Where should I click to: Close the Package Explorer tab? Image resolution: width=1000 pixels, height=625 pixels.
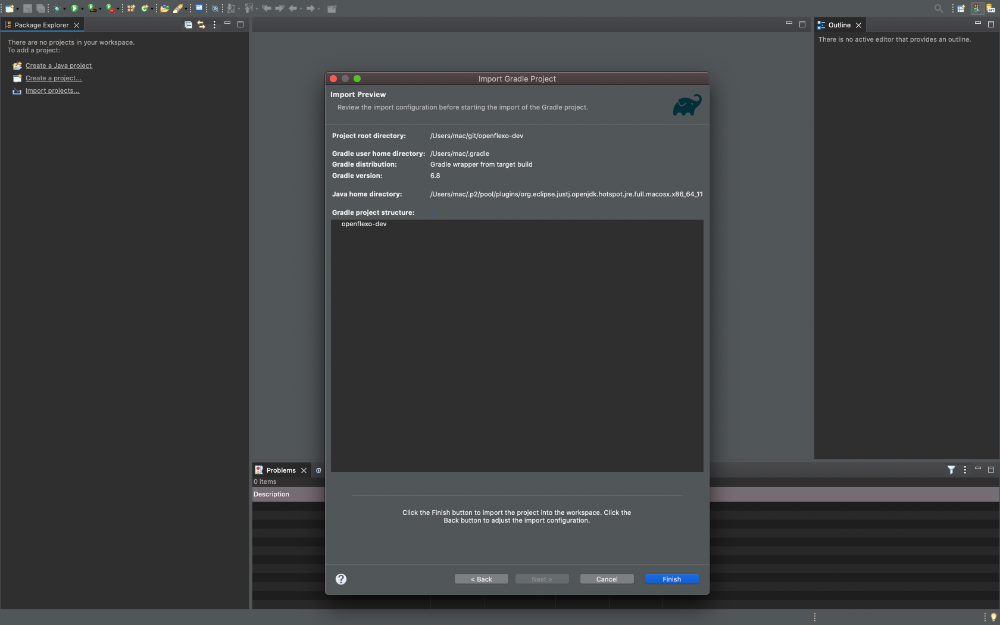click(77, 25)
